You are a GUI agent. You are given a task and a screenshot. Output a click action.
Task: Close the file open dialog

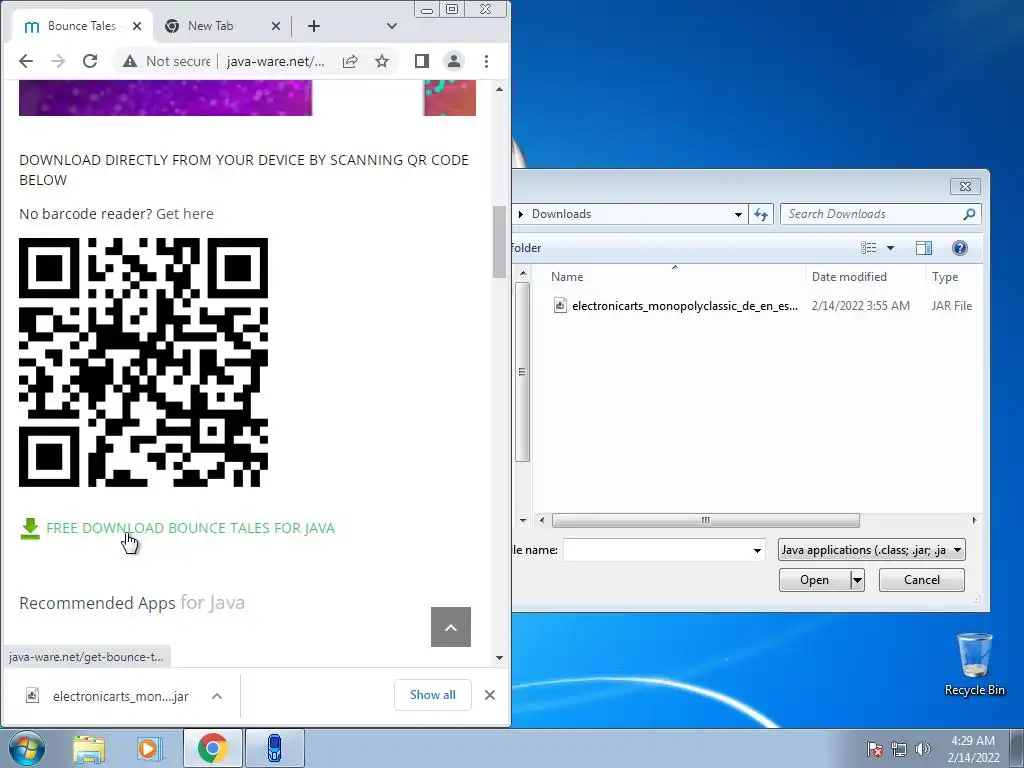point(965,187)
